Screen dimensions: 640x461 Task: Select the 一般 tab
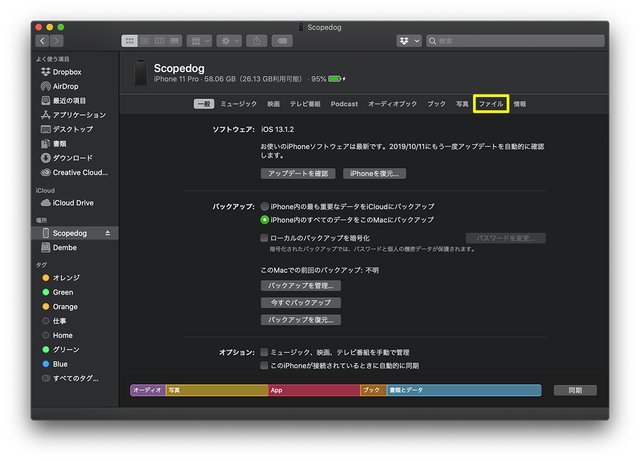(204, 104)
